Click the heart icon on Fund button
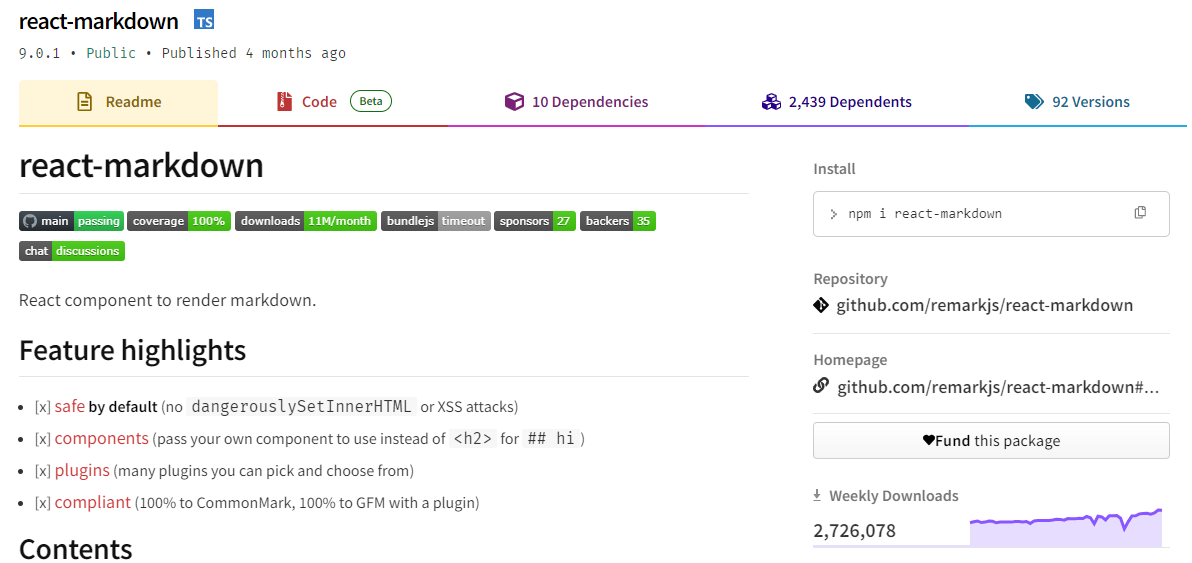 coord(928,441)
